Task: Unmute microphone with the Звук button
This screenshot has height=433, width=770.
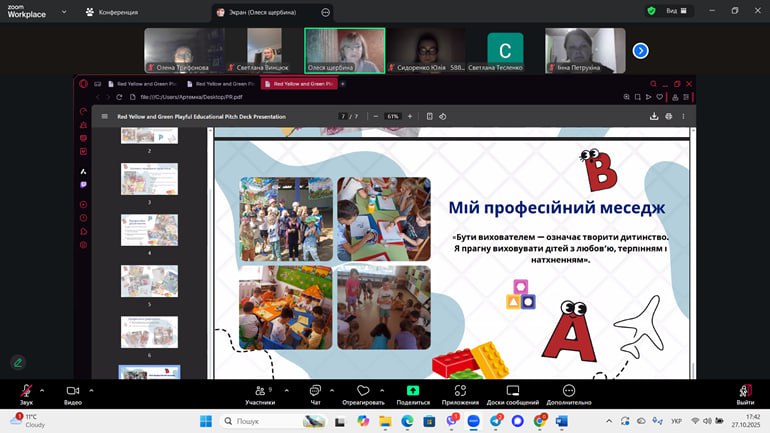Action: (x=26, y=394)
